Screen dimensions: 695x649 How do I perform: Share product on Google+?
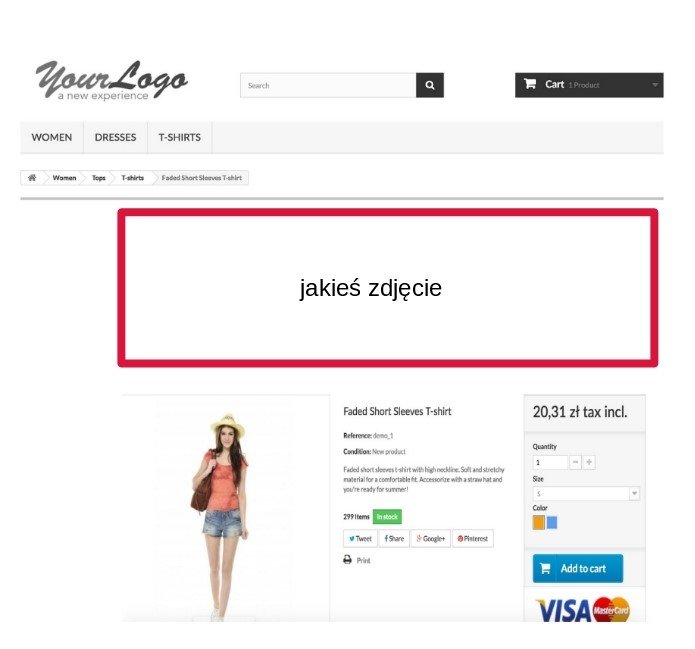430,539
